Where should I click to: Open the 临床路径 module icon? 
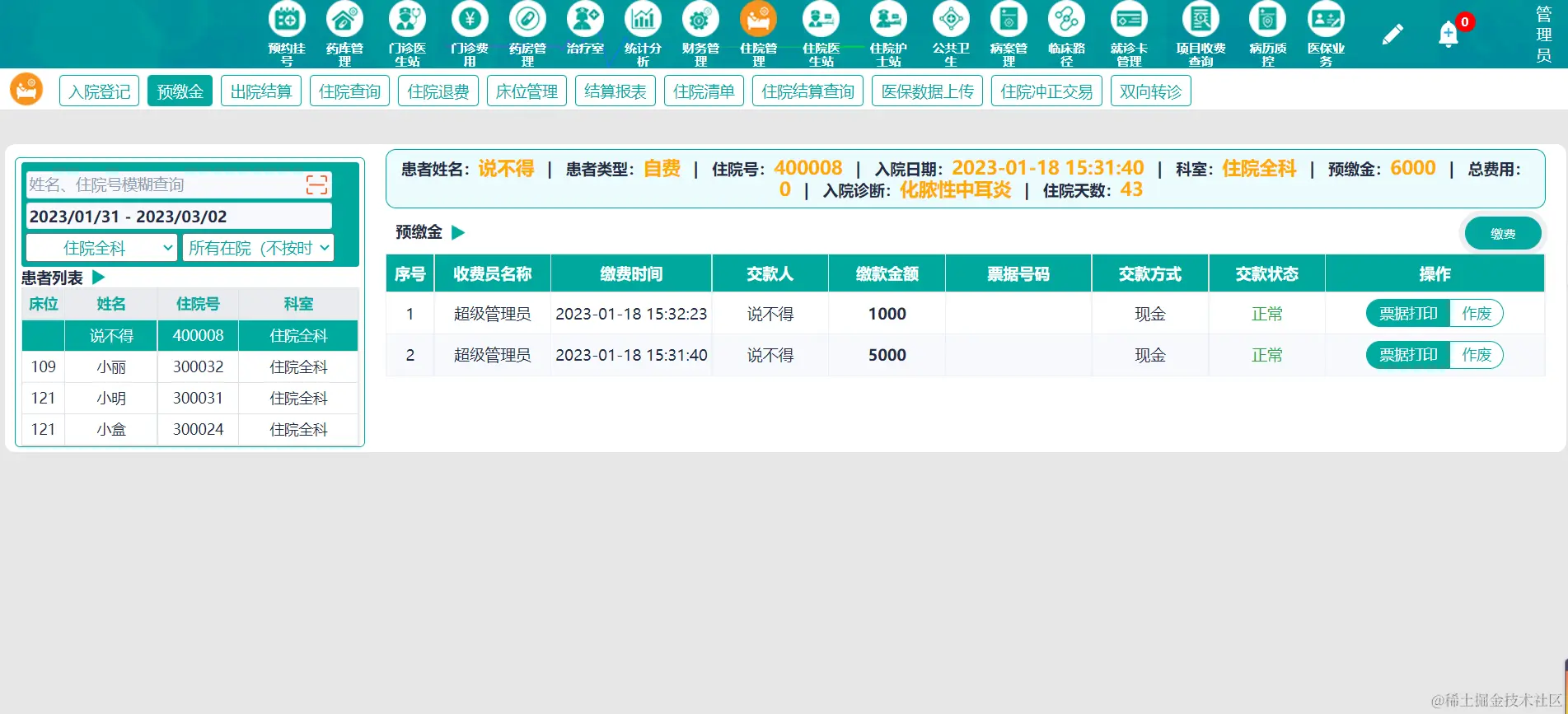(1066, 20)
